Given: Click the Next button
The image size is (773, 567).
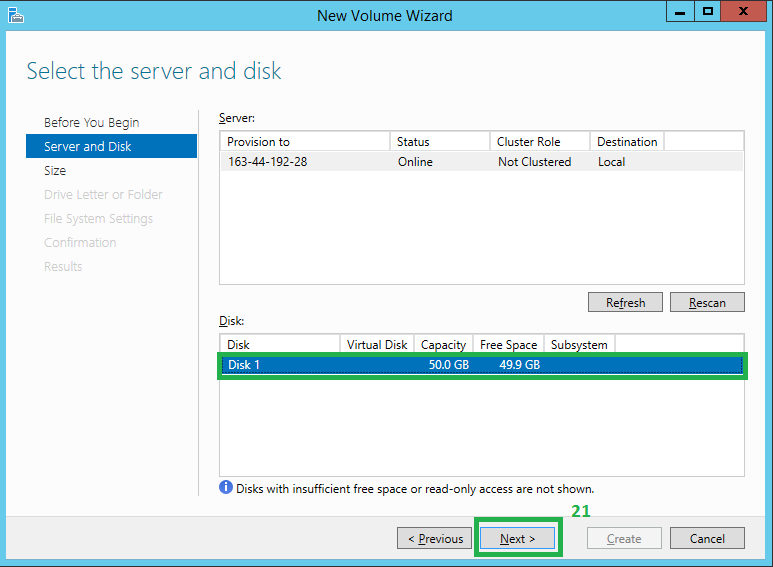Looking at the screenshot, I should pyautogui.click(x=517, y=538).
